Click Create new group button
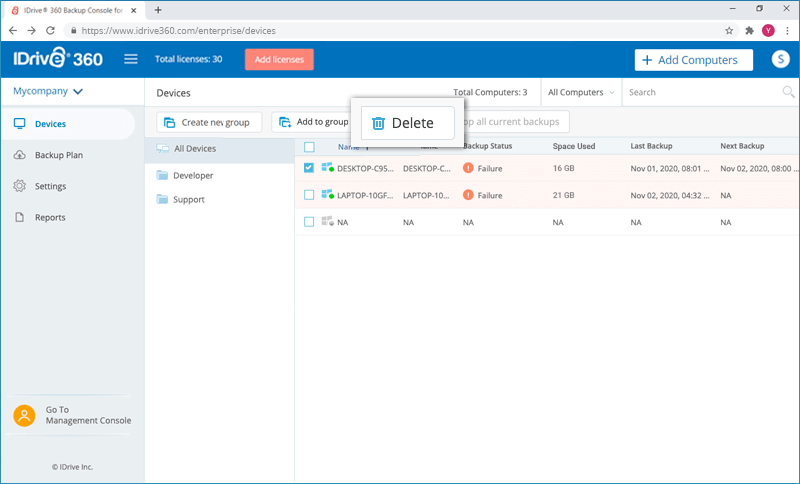800x484 pixels. click(209, 122)
